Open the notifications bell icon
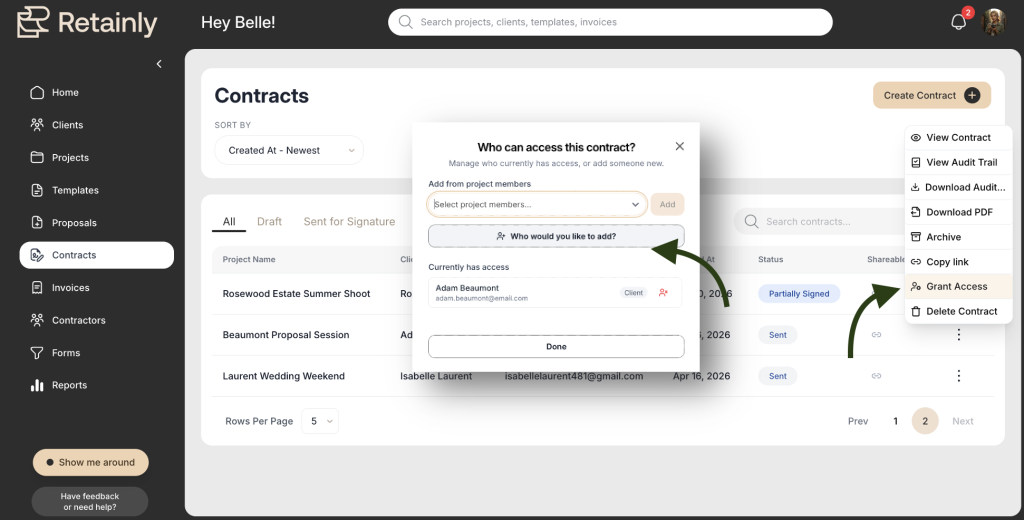This screenshot has height=520, width=1024. point(958,22)
